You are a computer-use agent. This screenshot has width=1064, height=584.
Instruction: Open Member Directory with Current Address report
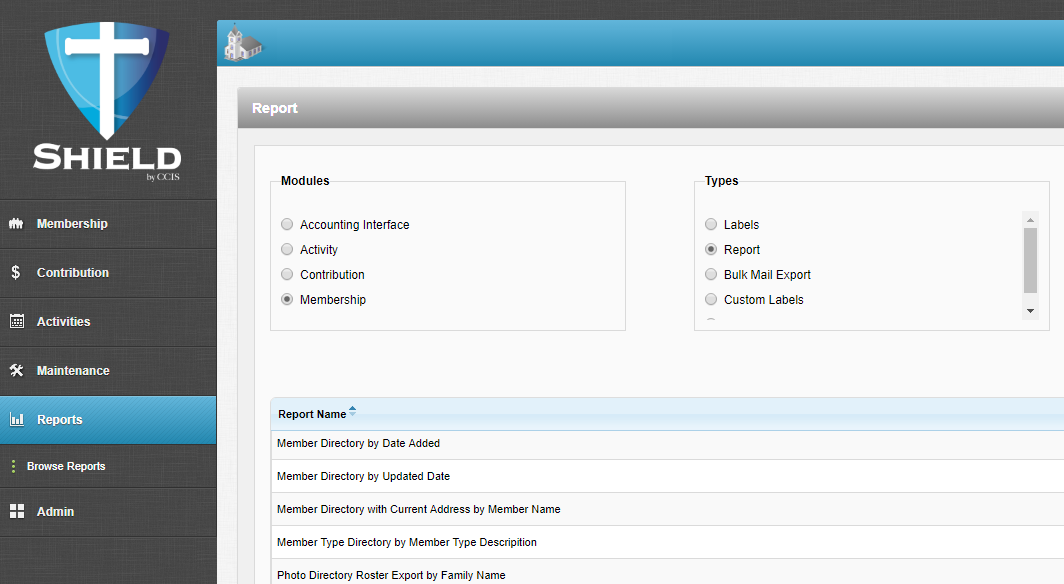coord(419,509)
